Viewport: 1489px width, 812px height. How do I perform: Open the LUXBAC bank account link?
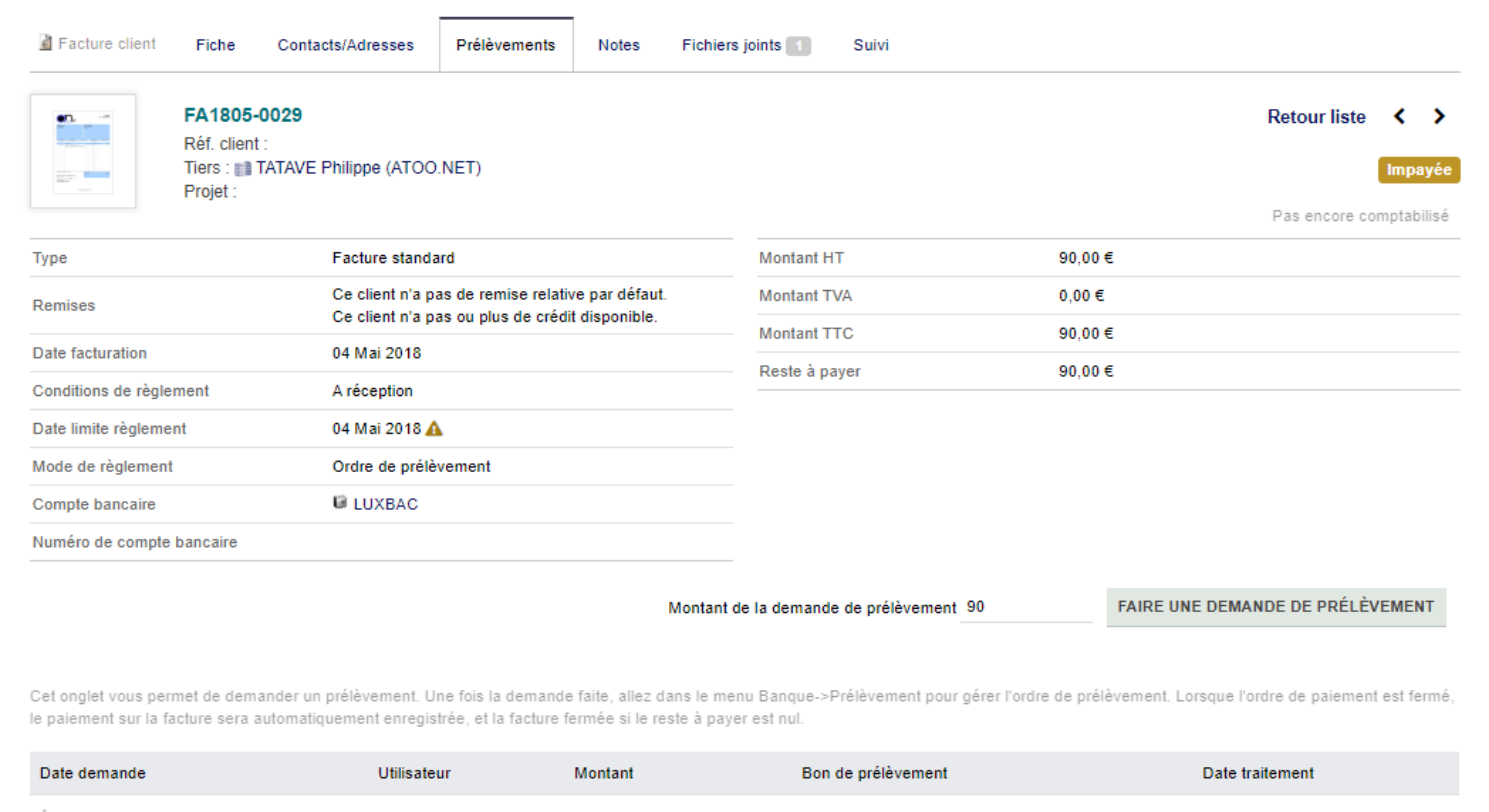click(386, 504)
